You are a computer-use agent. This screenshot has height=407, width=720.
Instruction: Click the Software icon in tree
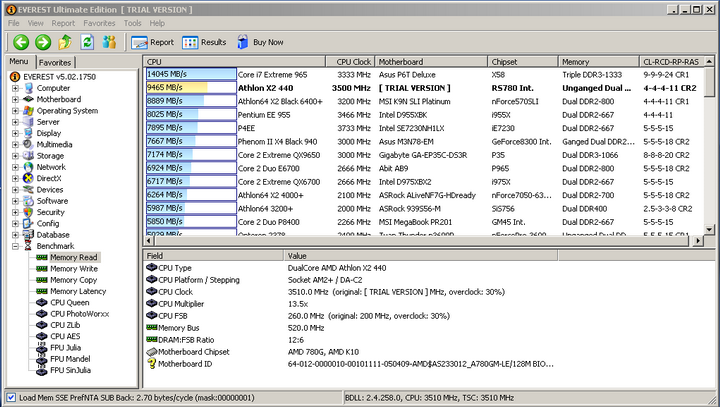click(x=28, y=201)
